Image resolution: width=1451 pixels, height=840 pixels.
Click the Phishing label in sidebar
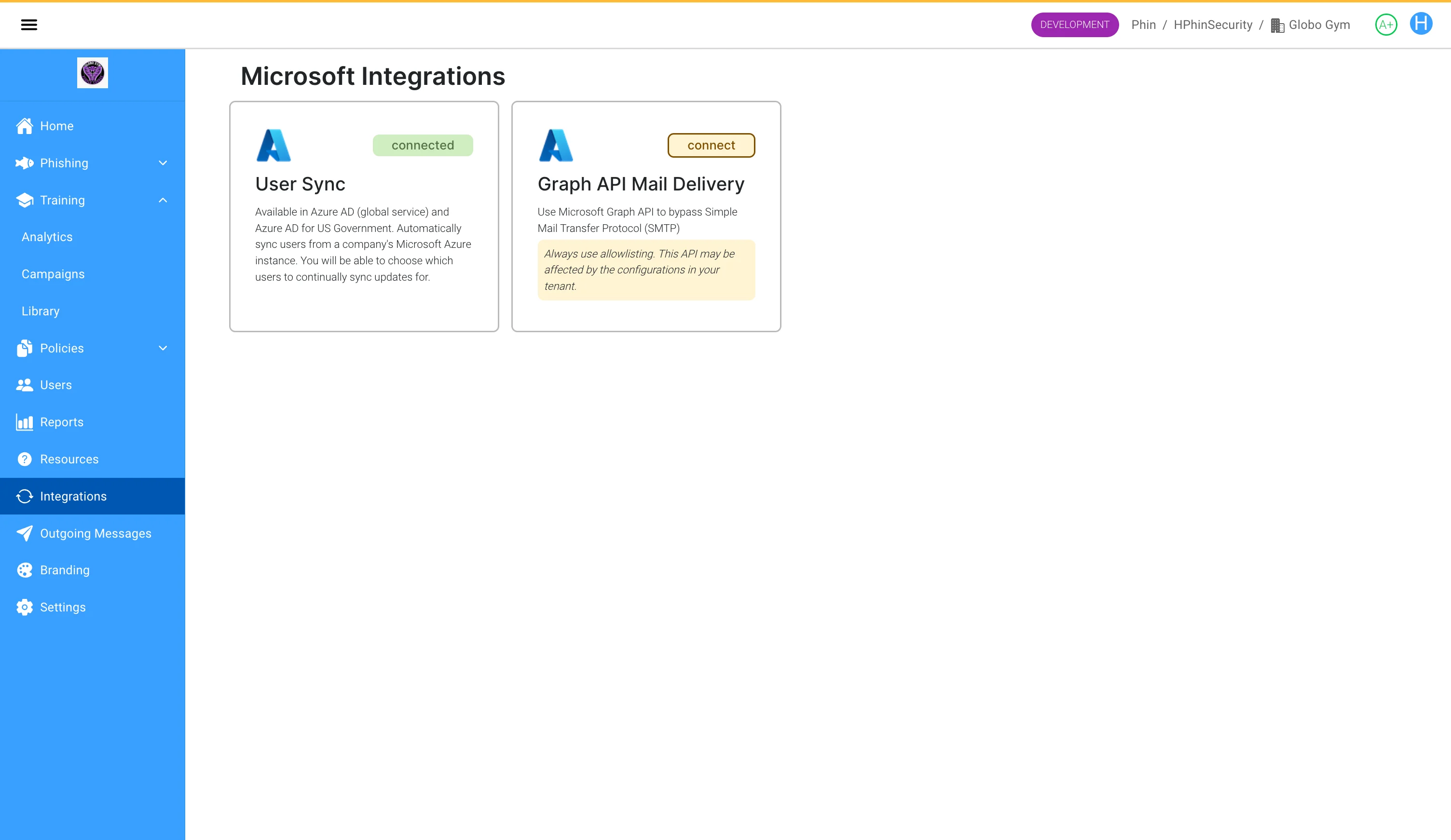tap(64, 163)
